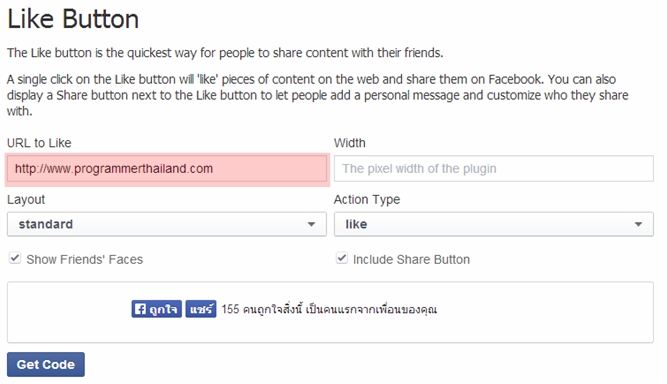Click the Thai Share (แชร์) button
This screenshot has height=384, width=667.
(201, 309)
